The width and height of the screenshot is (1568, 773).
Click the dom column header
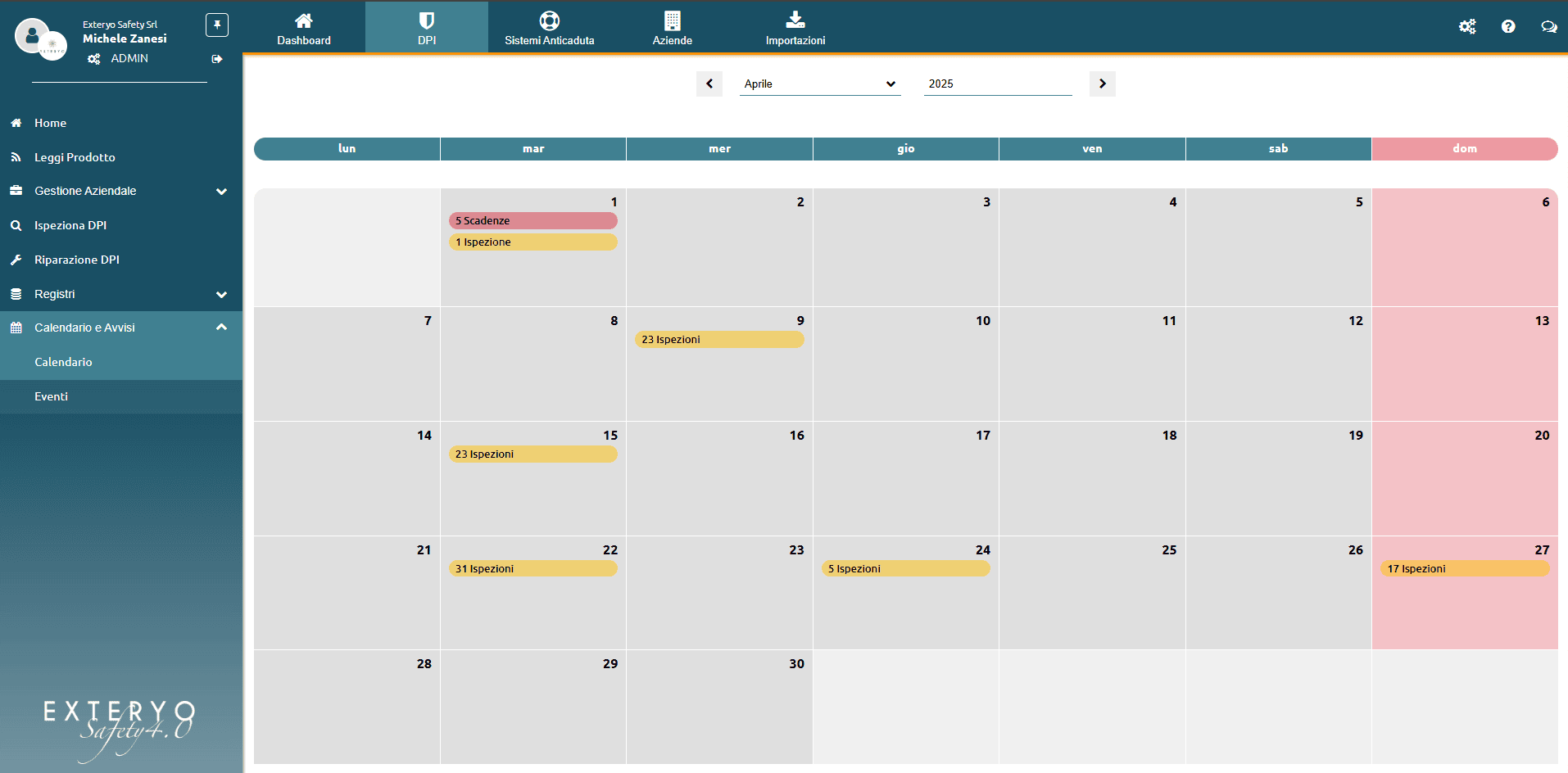[x=1465, y=149]
